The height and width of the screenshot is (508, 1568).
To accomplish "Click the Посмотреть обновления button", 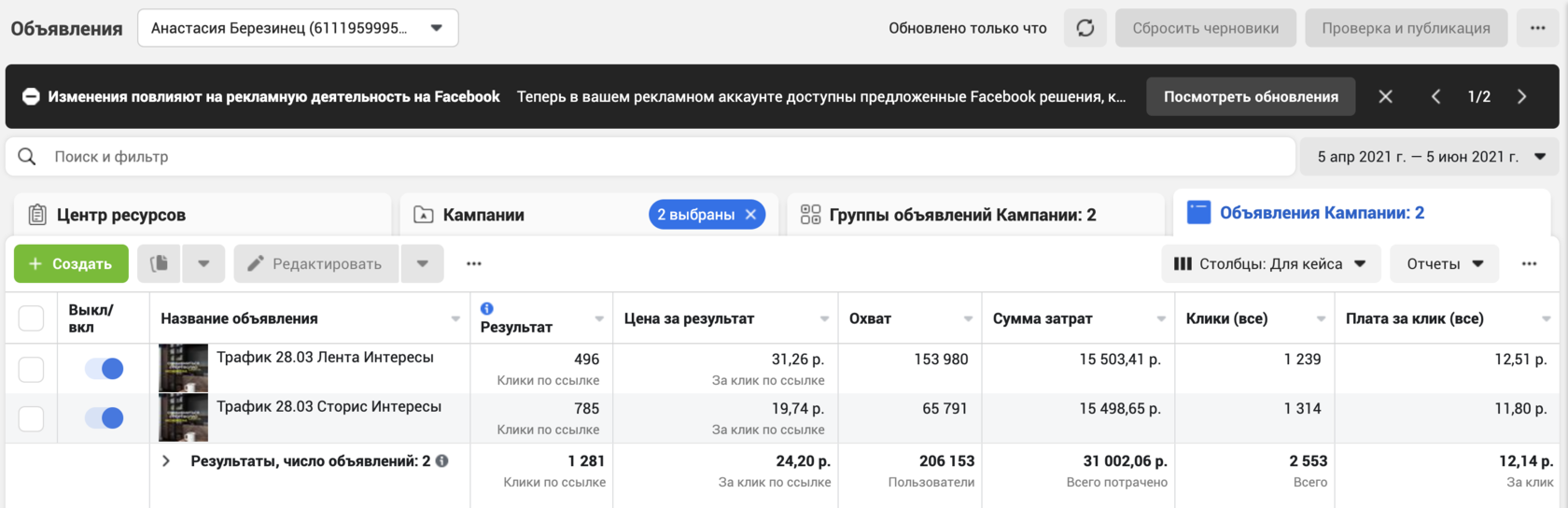I will pos(1251,96).
